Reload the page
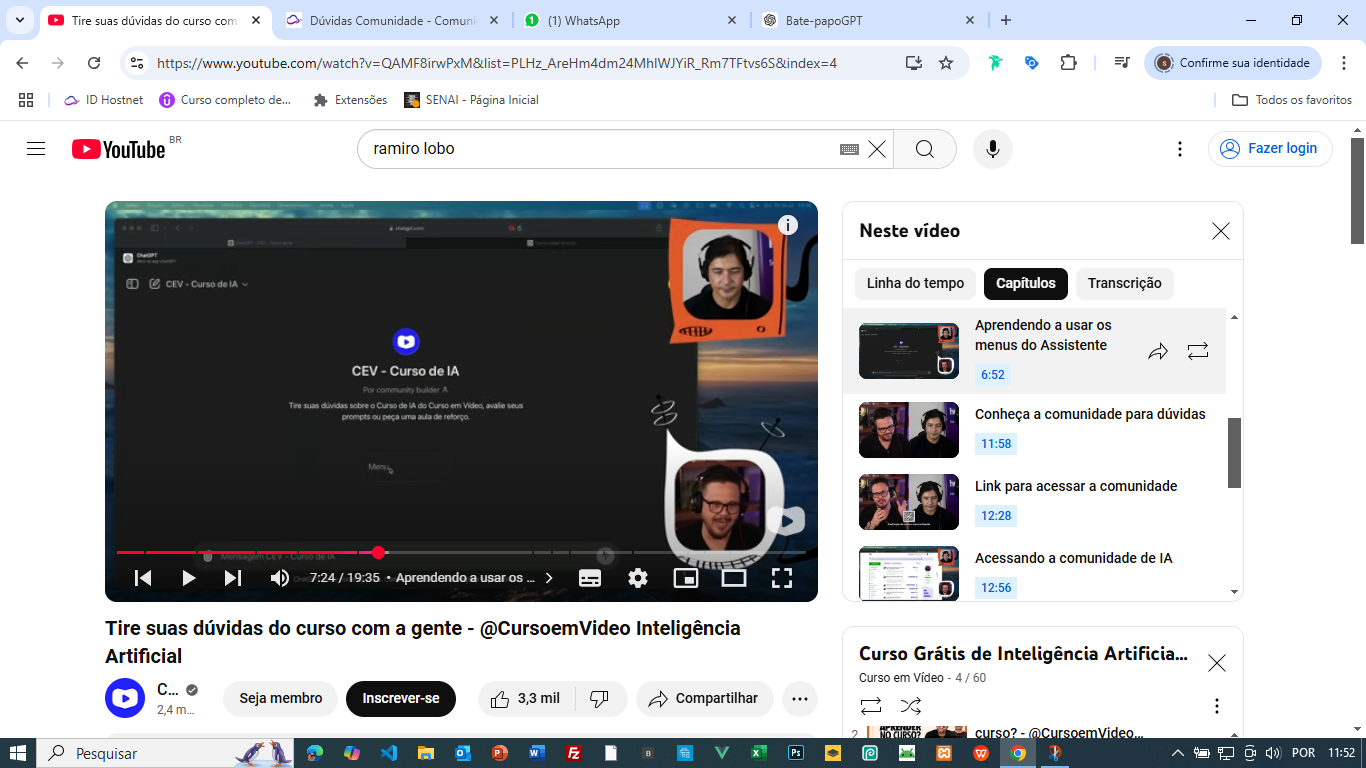This screenshot has width=1366, height=768. click(x=94, y=63)
